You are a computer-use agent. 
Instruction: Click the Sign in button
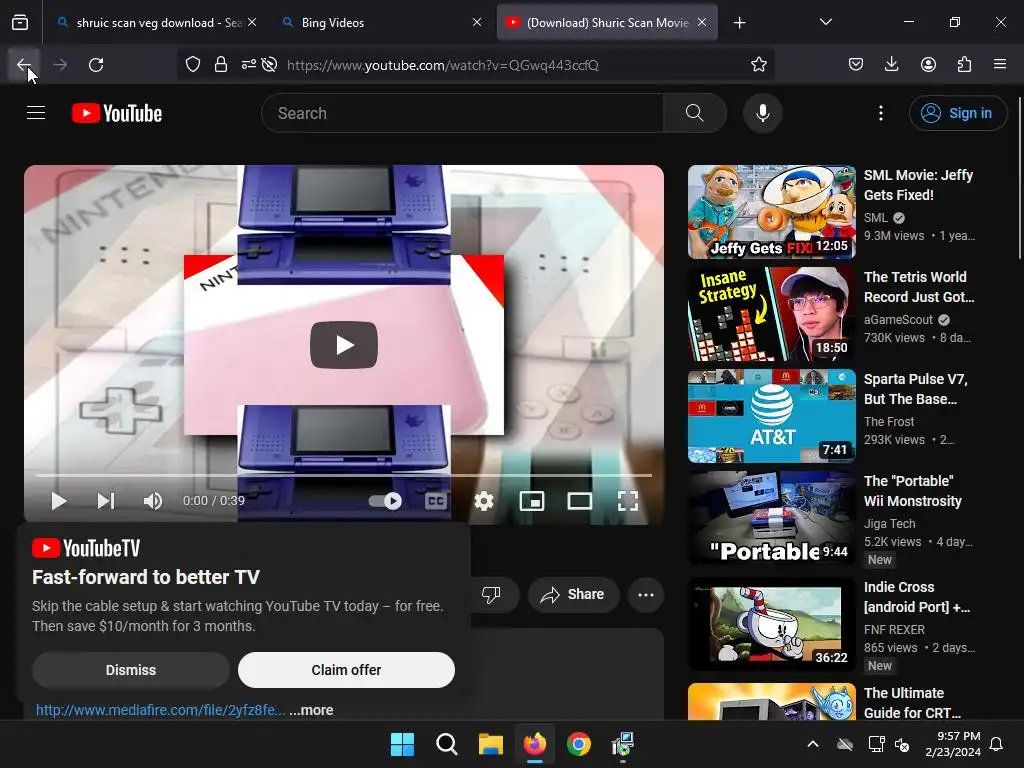(957, 113)
